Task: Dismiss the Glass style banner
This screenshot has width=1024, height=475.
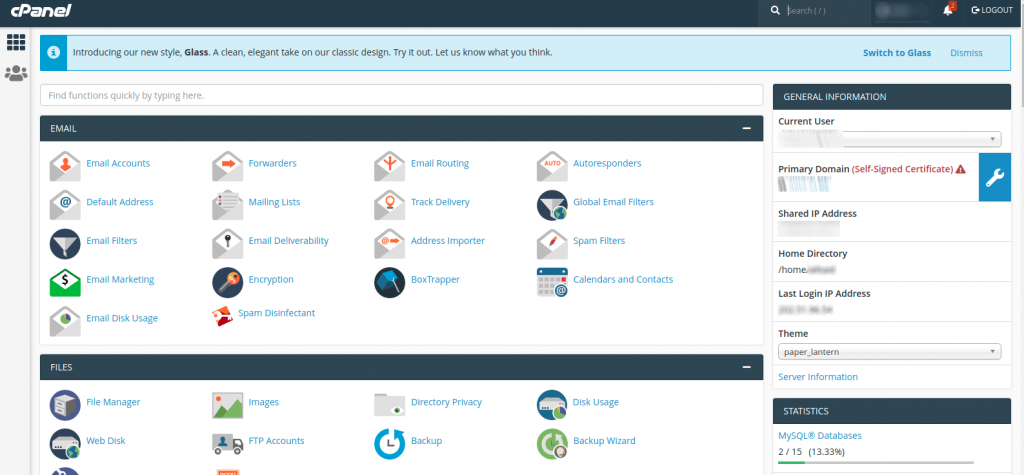Action: click(x=966, y=53)
